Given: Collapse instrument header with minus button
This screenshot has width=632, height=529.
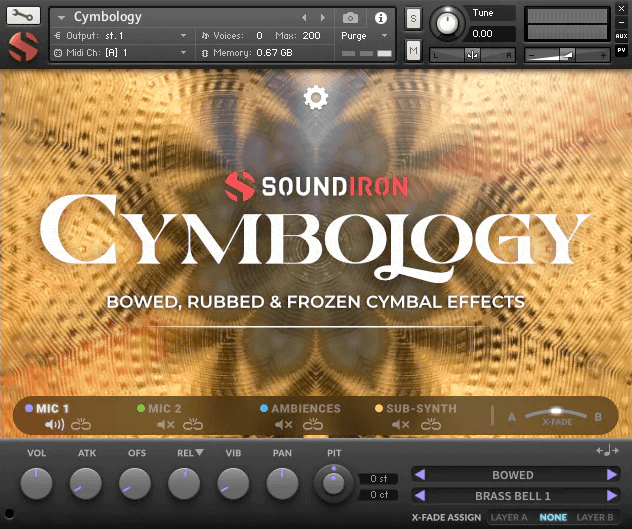Looking at the screenshot, I should 621,22.
